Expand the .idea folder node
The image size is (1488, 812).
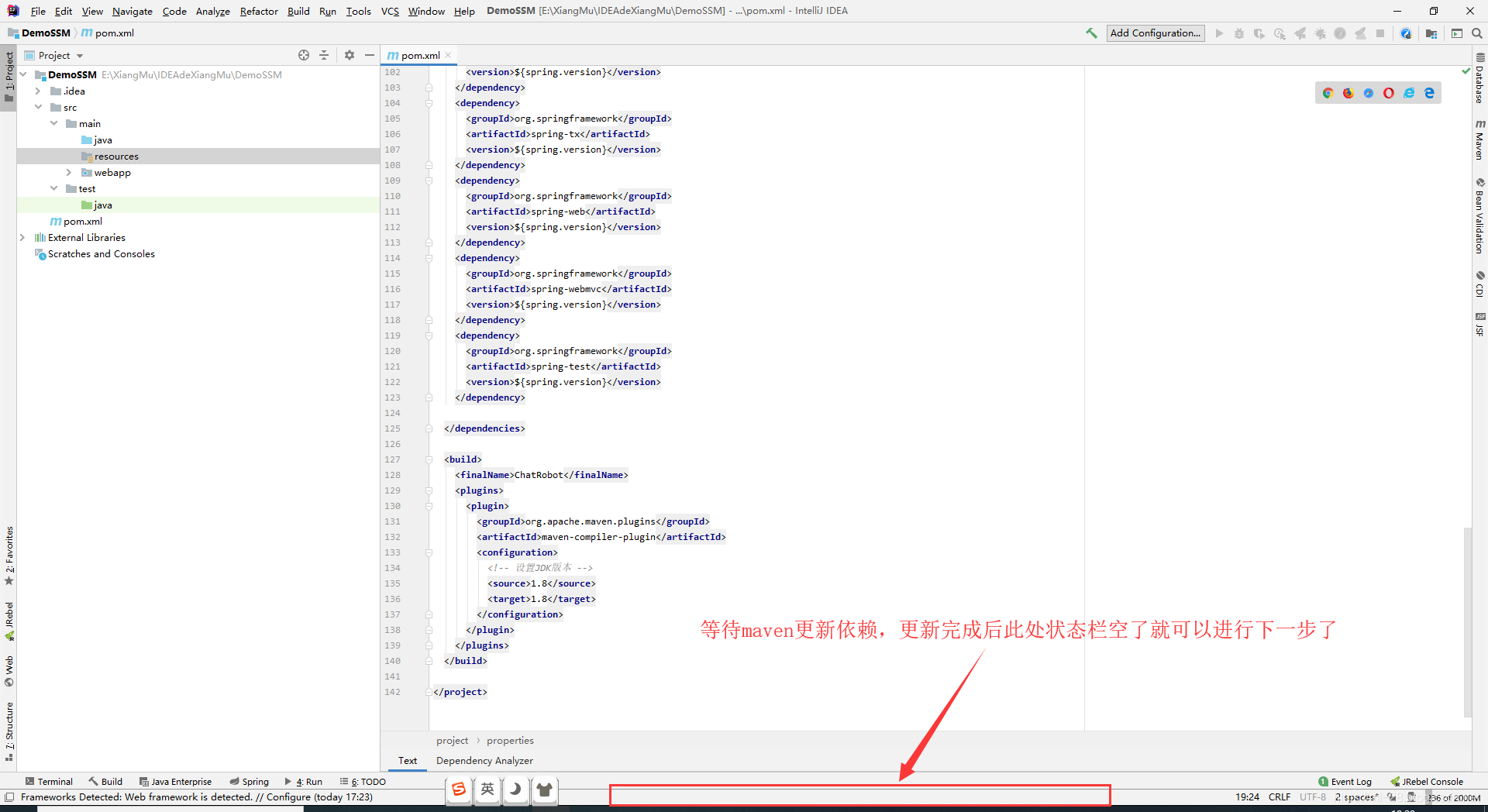(x=38, y=91)
